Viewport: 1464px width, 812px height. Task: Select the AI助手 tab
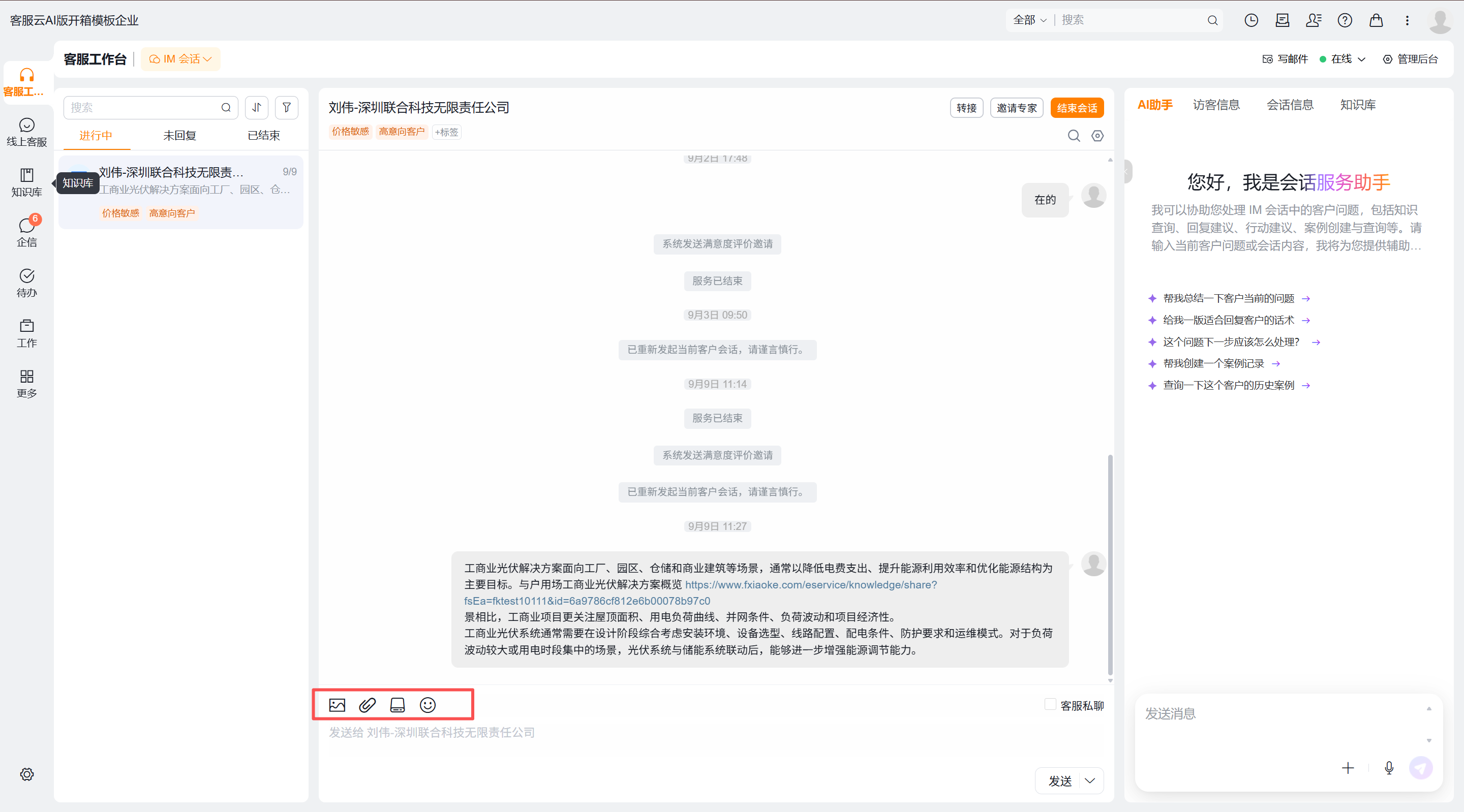[1155, 105]
